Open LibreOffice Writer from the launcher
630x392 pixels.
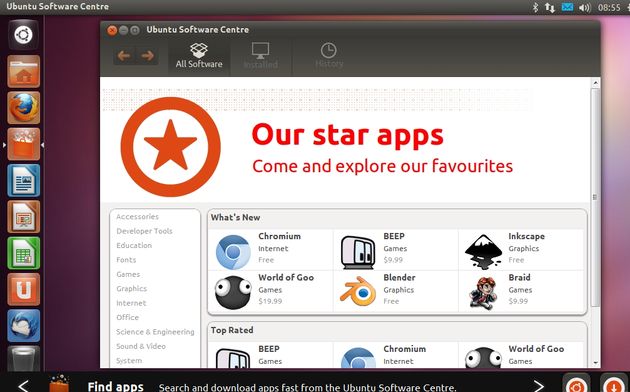coord(23,180)
